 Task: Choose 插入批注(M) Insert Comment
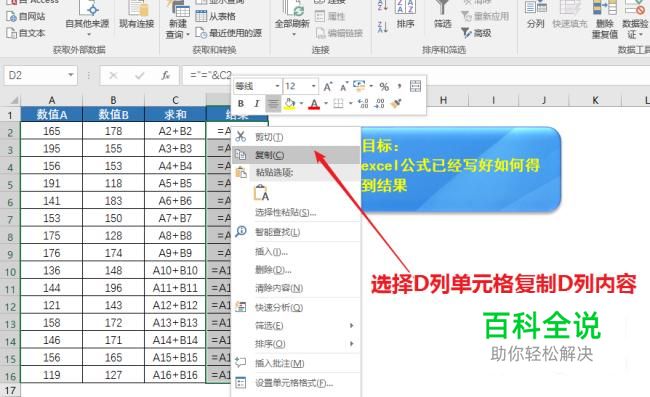[296, 363]
